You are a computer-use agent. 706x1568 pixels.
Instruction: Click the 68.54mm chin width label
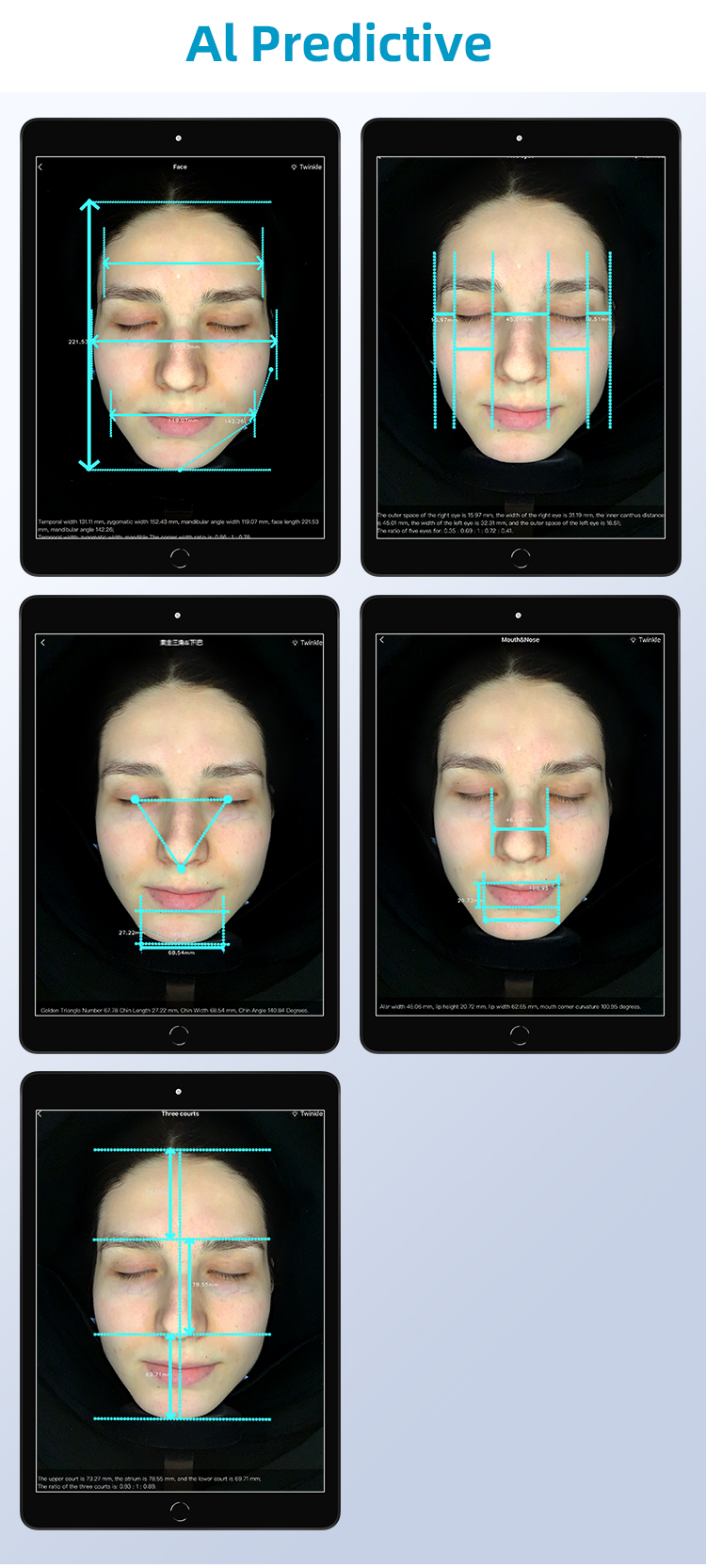click(x=181, y=953)
